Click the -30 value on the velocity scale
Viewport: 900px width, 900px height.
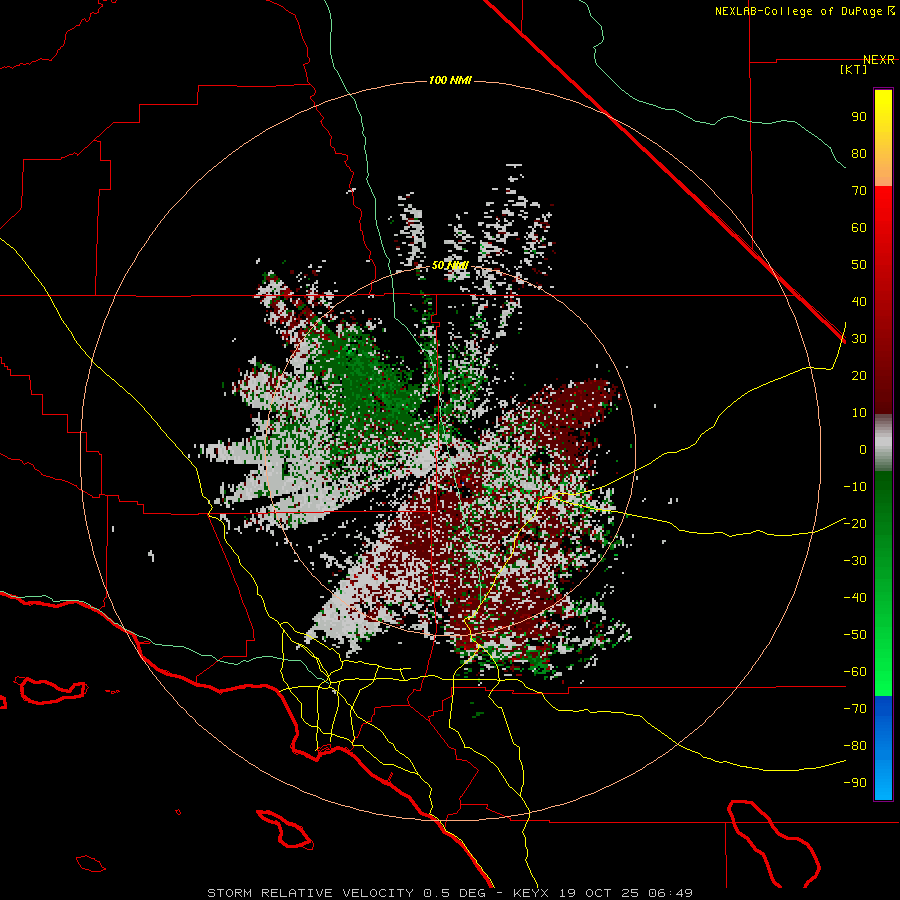[x=855, y=561]
